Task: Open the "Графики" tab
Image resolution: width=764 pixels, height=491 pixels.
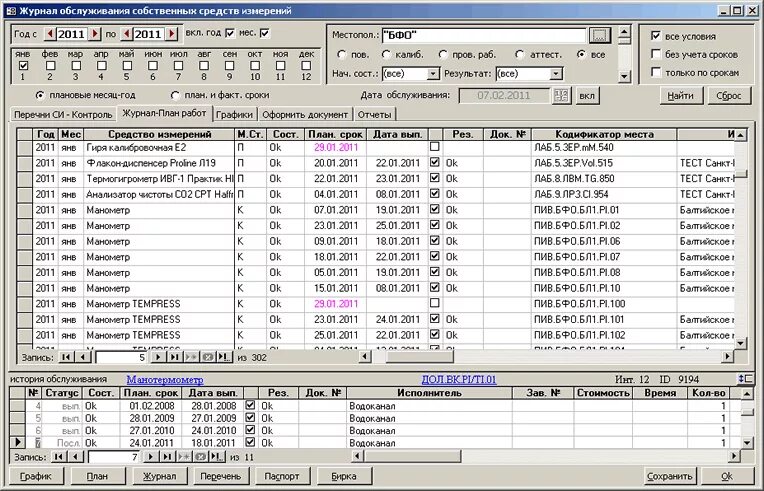Action: 234,115
